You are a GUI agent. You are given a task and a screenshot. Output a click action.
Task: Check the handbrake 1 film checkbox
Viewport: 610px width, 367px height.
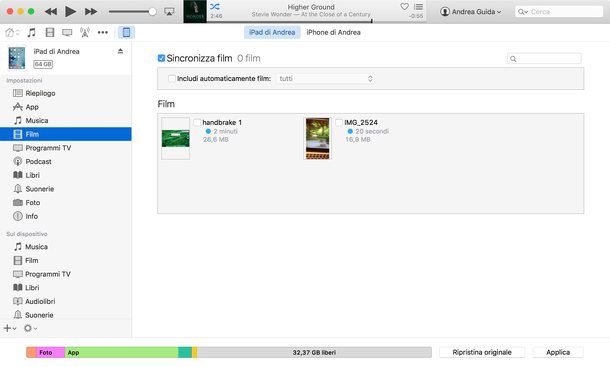197,123
